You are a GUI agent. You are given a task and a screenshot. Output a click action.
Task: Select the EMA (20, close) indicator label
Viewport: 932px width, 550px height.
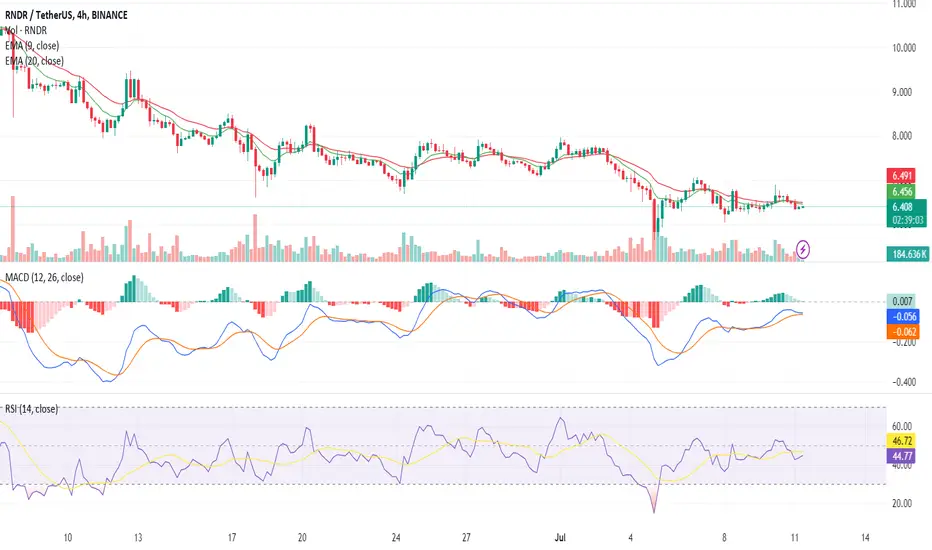click(34, 61)
